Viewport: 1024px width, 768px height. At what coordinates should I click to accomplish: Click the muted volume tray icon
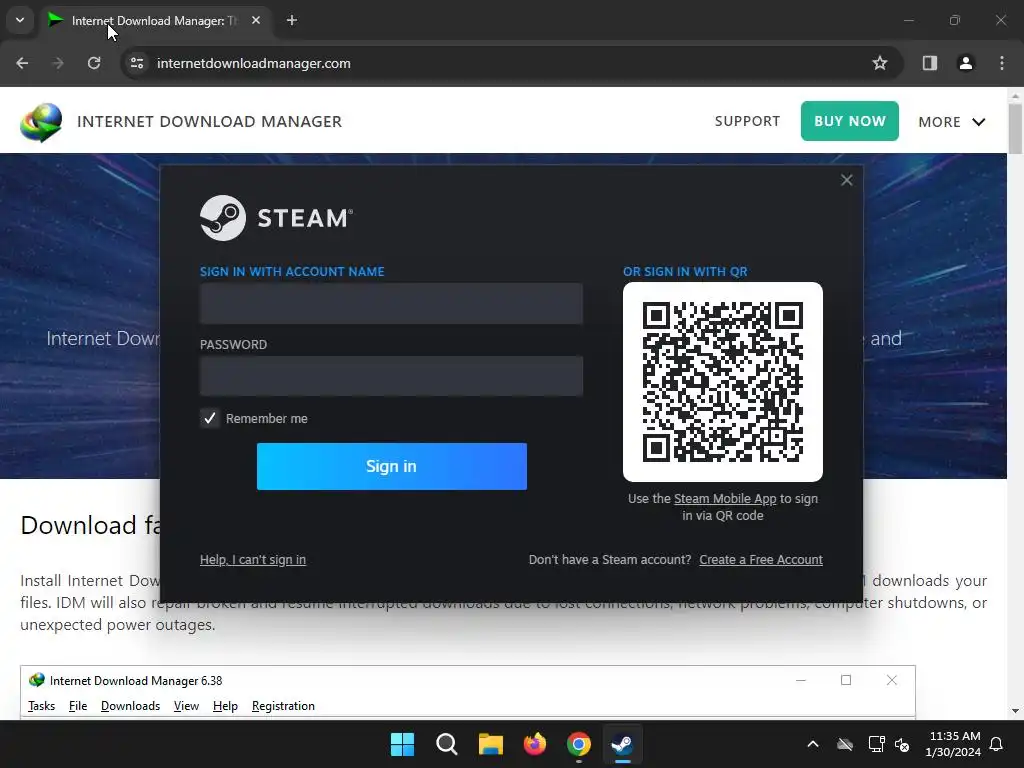pos(902,744)
